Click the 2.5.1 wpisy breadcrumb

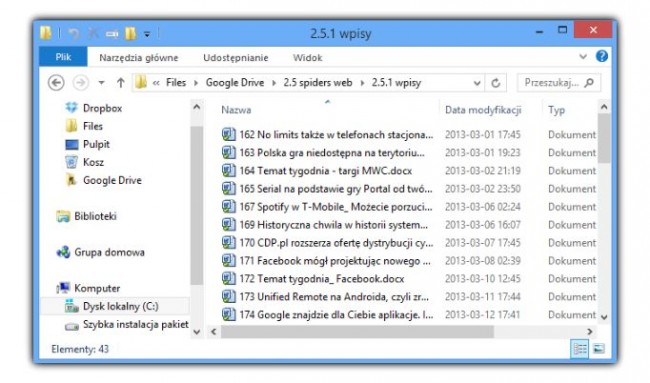pos(396,82)
